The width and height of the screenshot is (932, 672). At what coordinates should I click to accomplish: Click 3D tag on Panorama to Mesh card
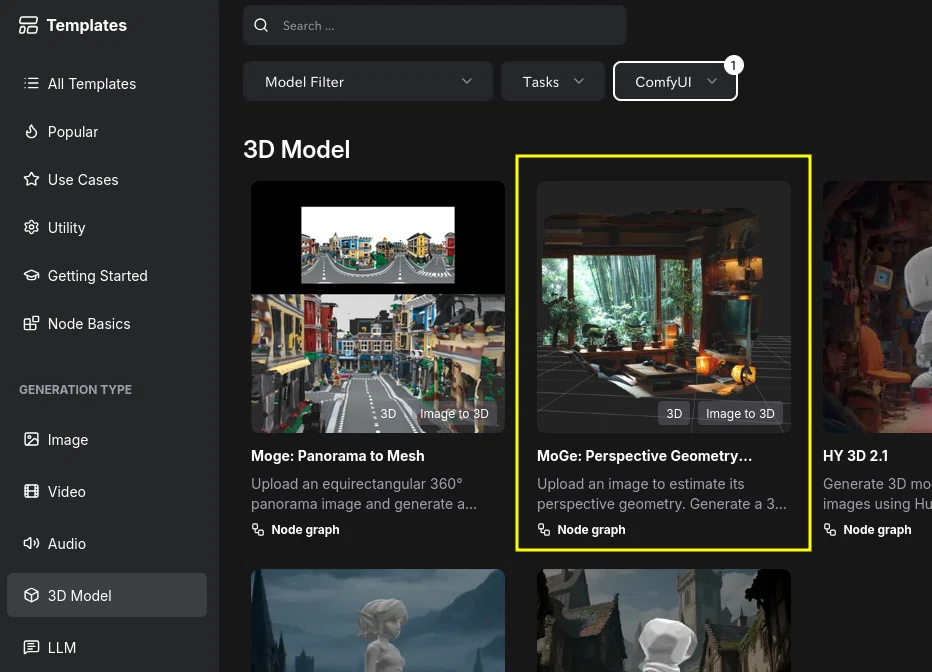(x=388, y=414)
